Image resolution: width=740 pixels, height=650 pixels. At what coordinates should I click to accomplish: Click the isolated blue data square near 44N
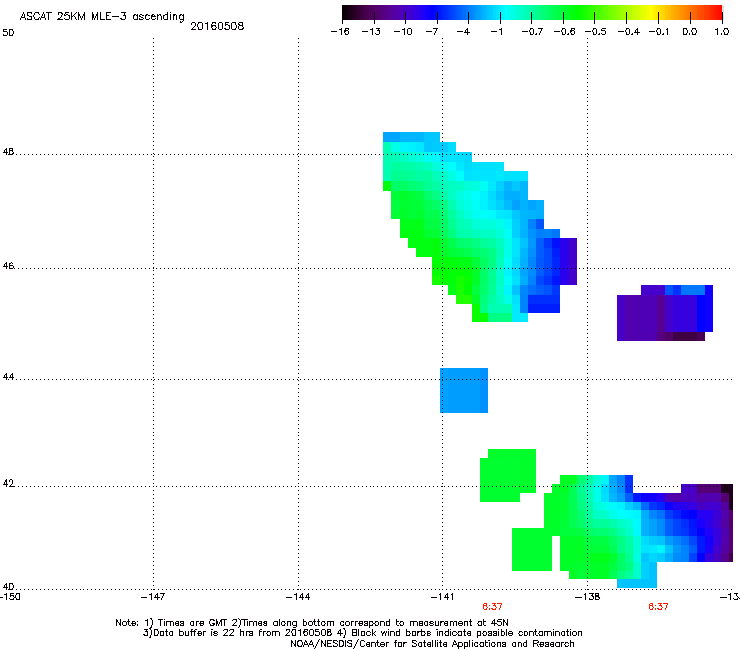[x=464, y=390]
